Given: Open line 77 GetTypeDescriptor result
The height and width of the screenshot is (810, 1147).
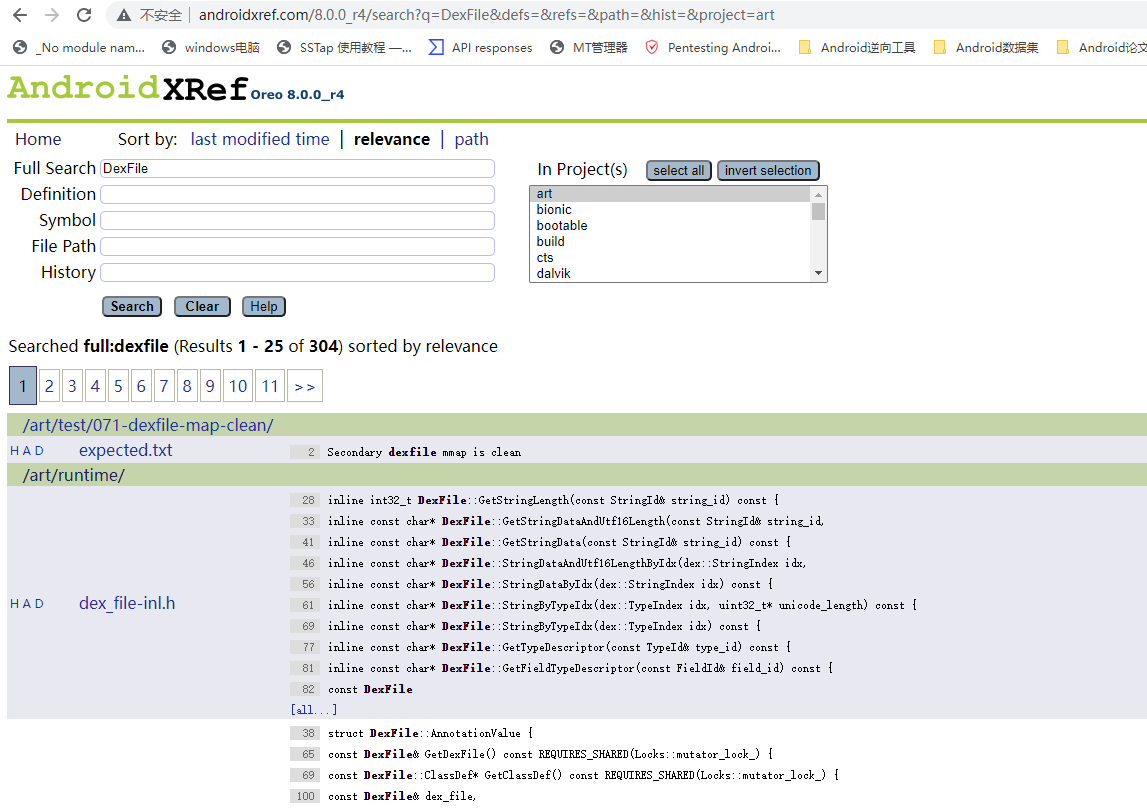Looking at the screenshot, I should click(x=559, y=648).
